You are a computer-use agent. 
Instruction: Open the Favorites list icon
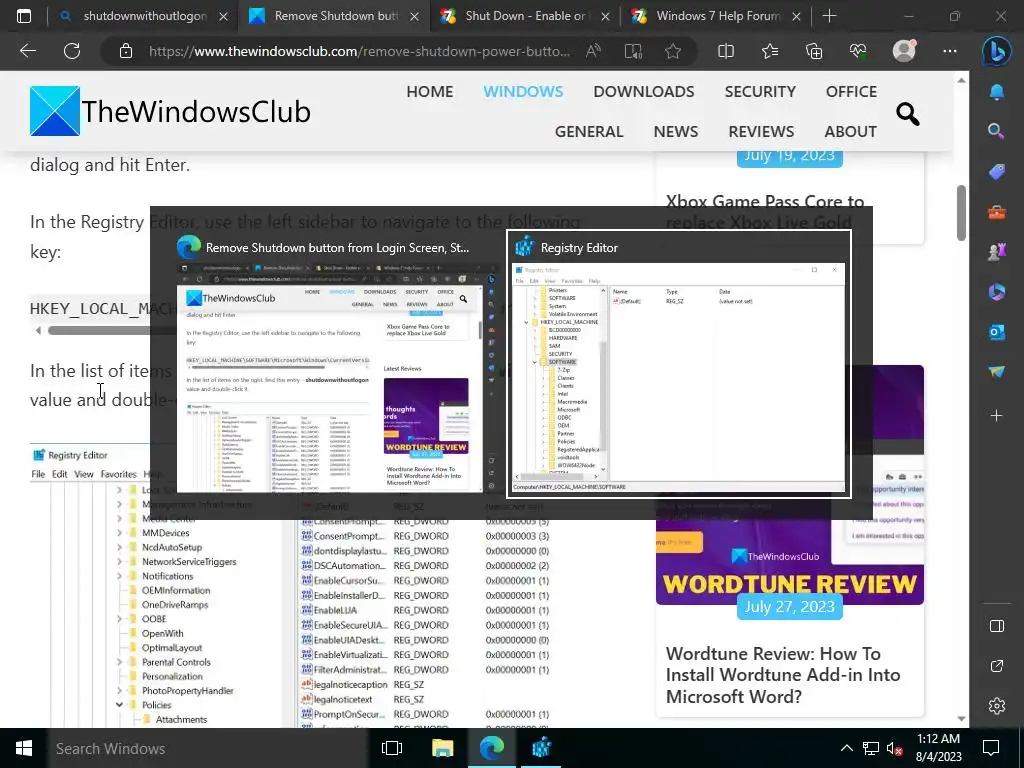pyautogui.click(x=770, y=51)
